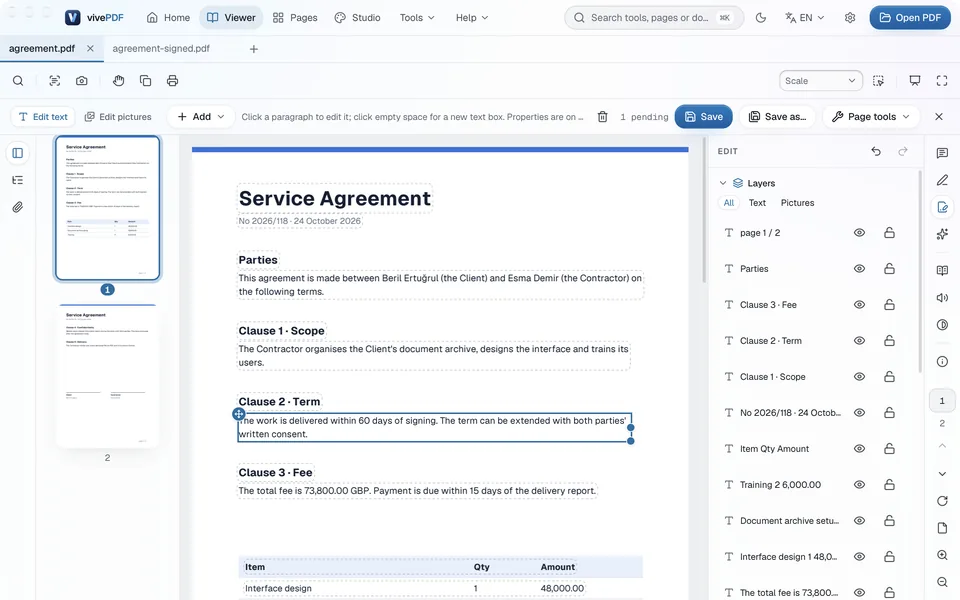Lock the Training 2 6,000.00 layer
The image size is (960, 600).
[890, 485]
